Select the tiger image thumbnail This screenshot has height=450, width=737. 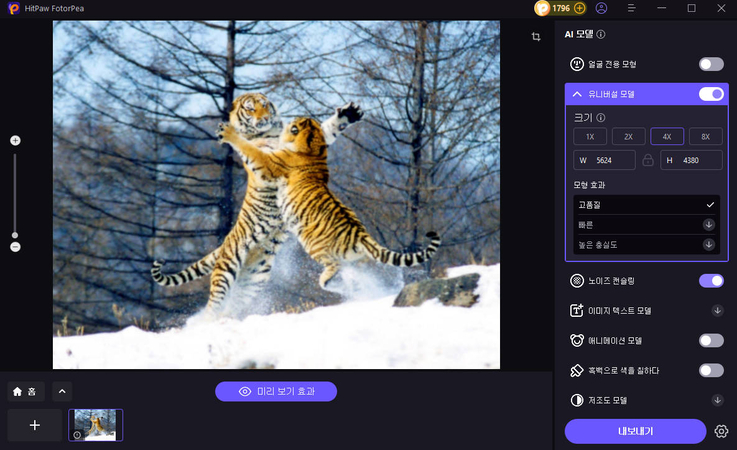pos(96,425)
